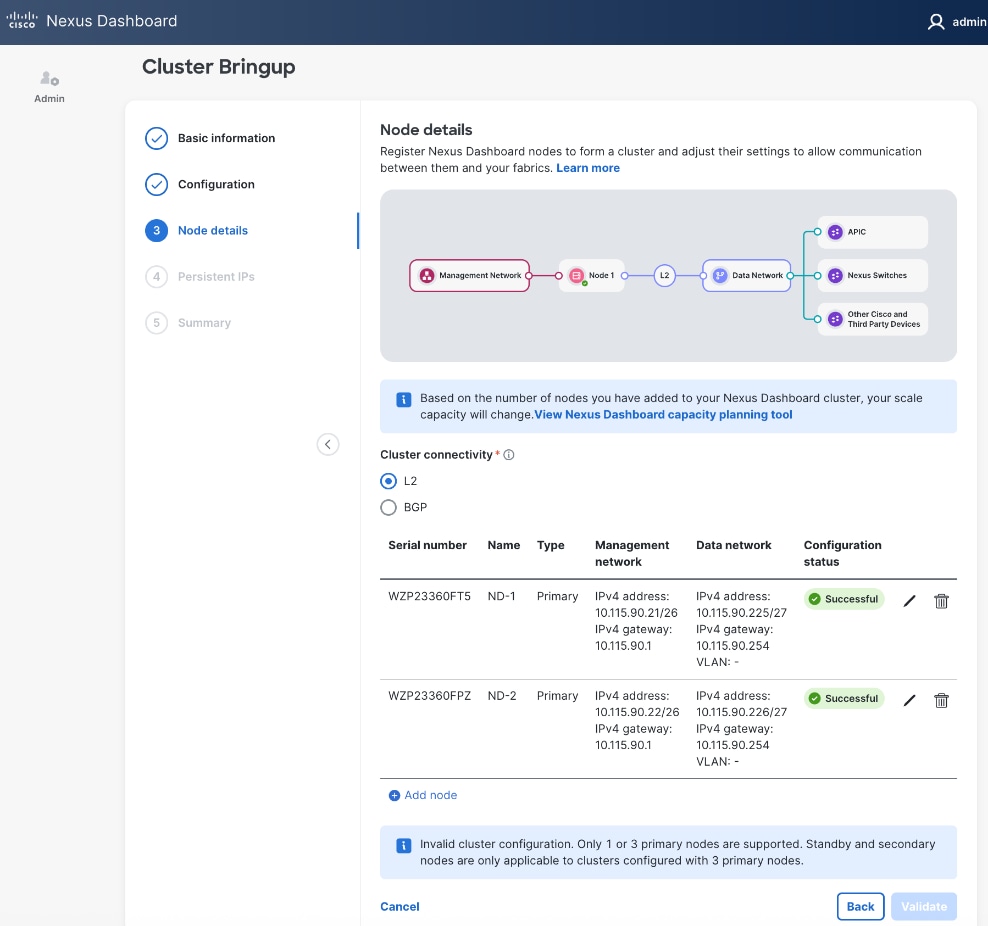Image resolution: width=988 pixels, height=926 pixels.
Task: Click the edit pencil for node ND-1
Action: pos(909,601)
